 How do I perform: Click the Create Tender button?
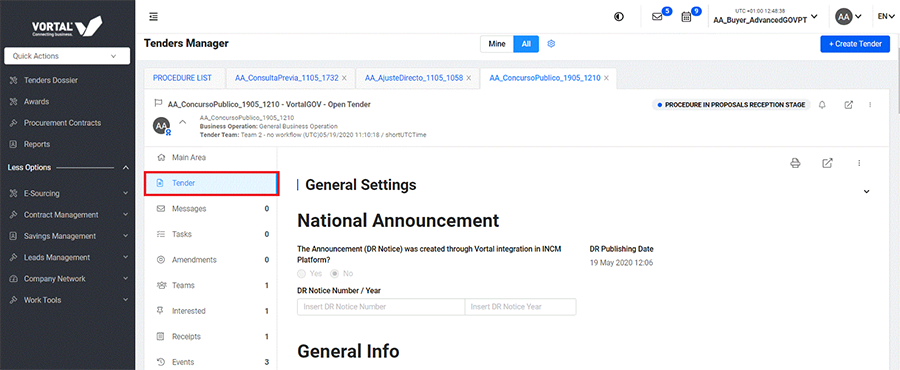coord(855,44)
